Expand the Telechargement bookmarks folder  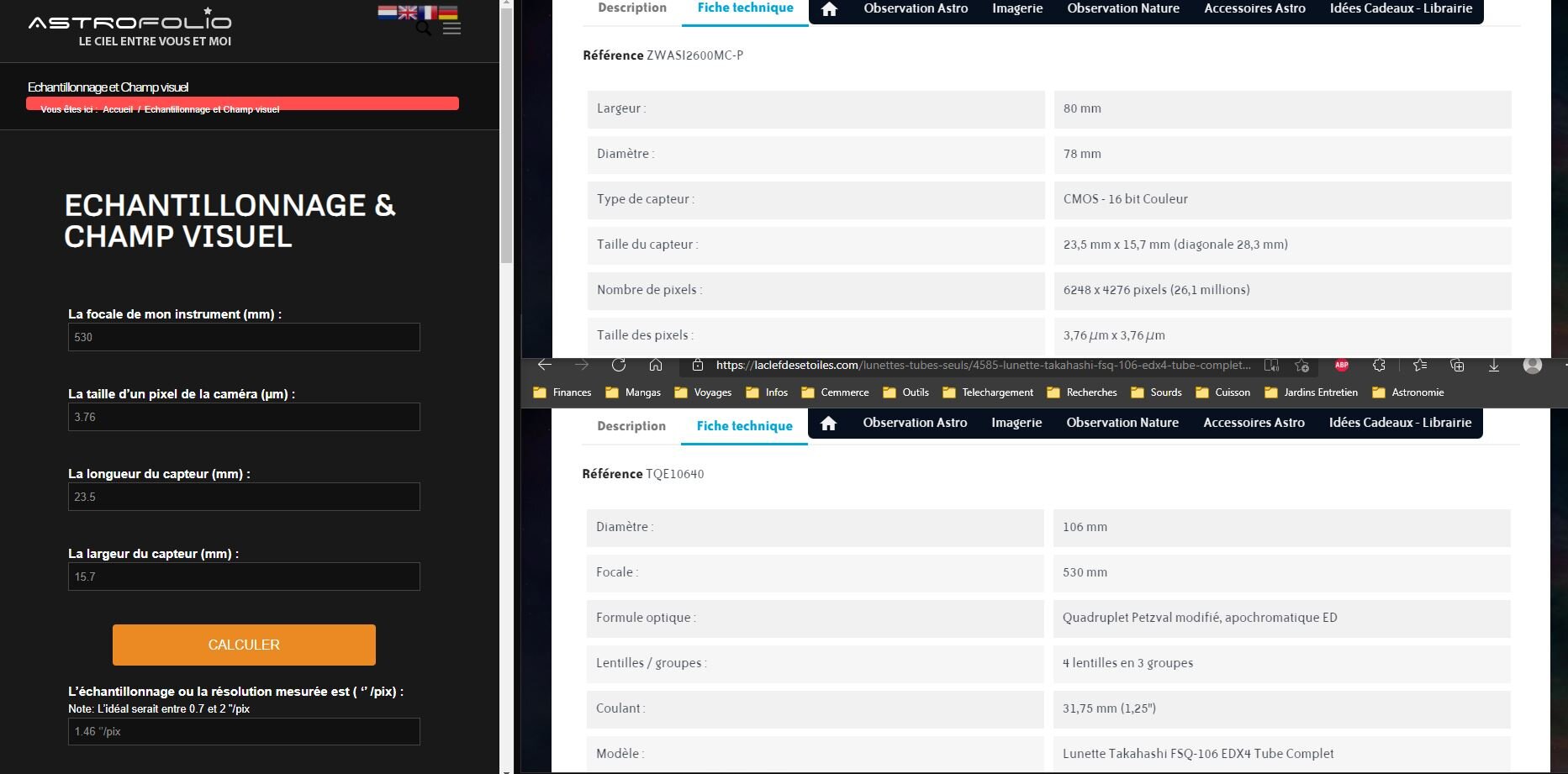[988, 392]
